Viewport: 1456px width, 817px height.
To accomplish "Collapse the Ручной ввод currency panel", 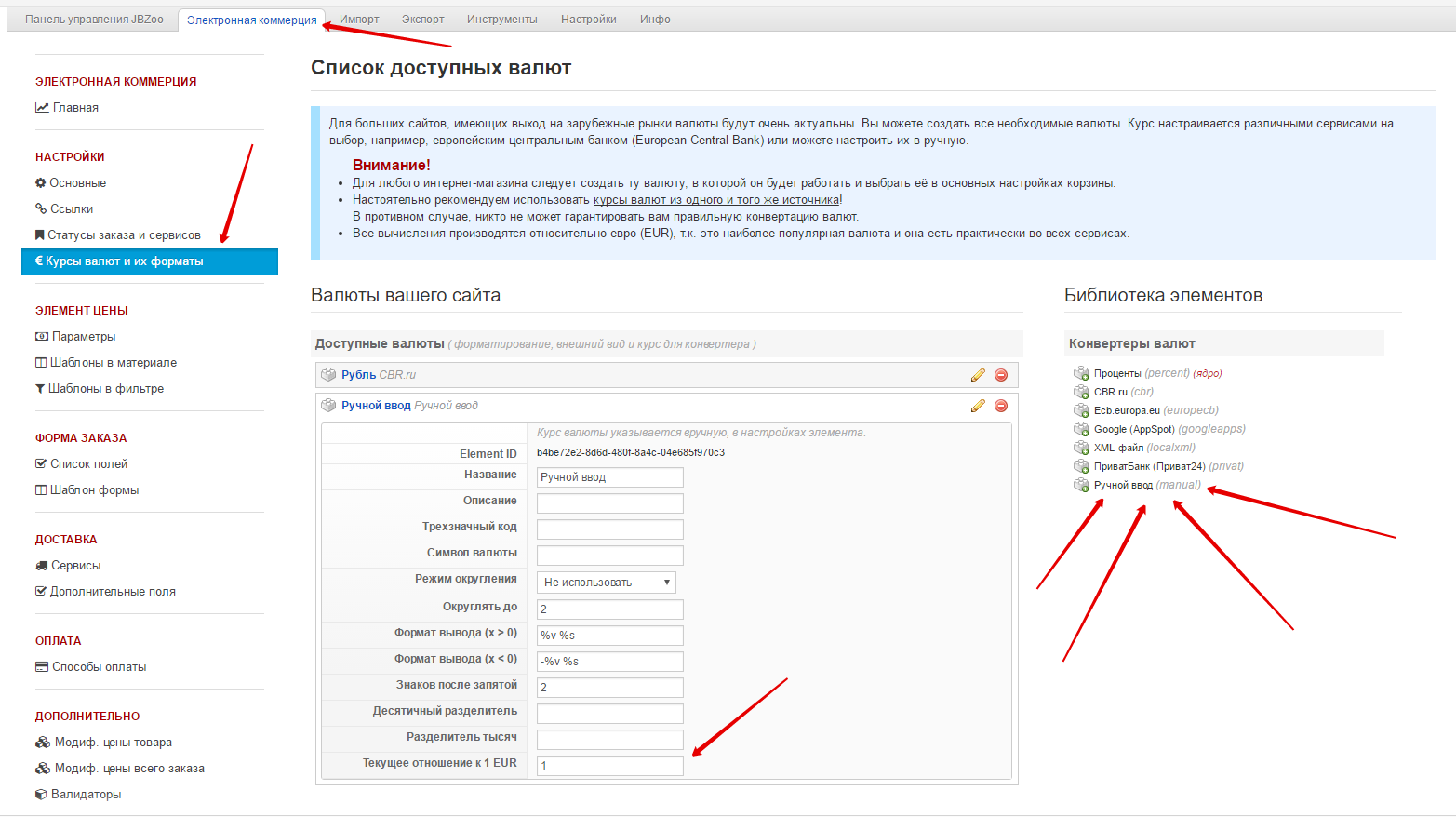I will 376,406.
